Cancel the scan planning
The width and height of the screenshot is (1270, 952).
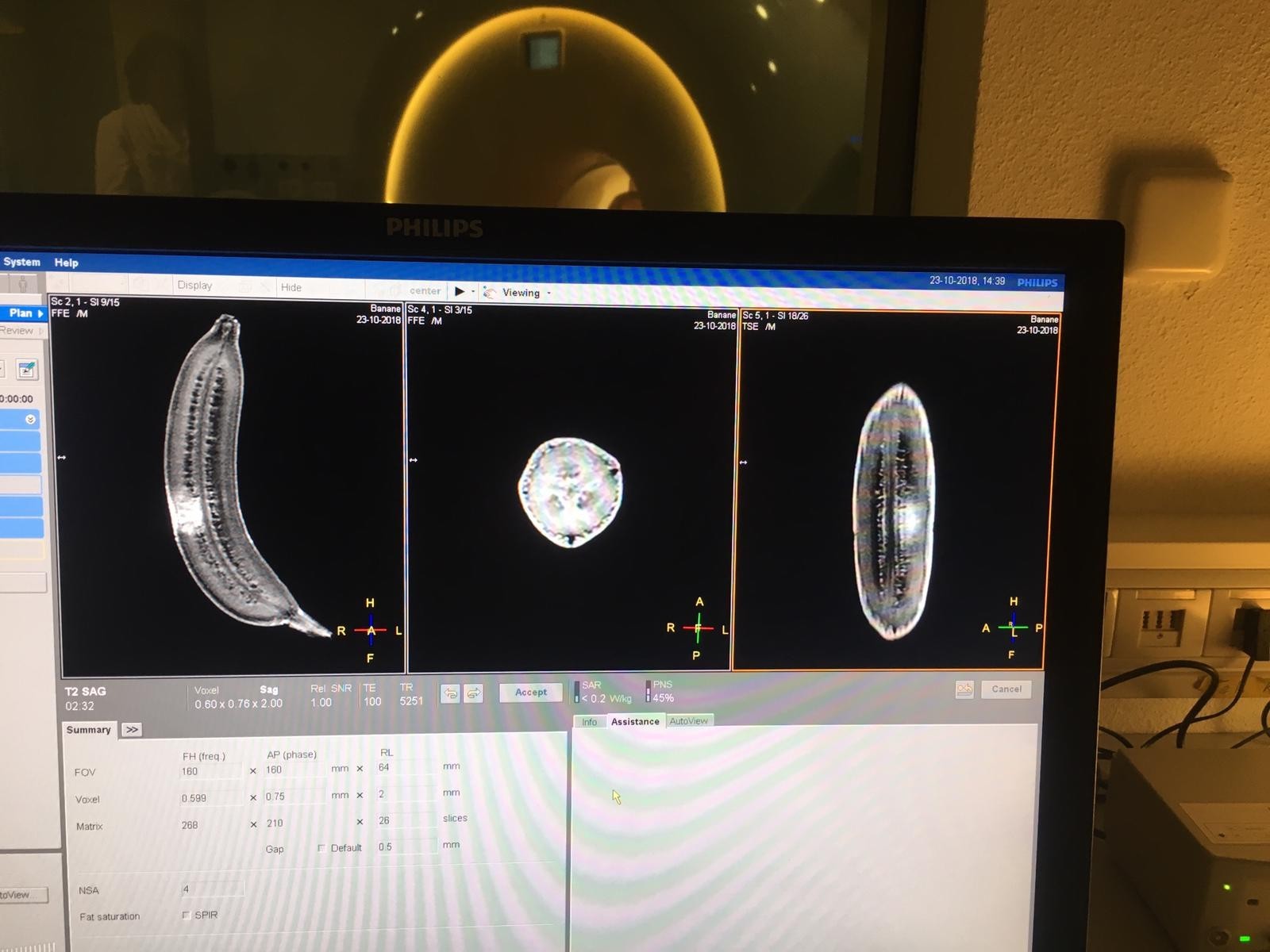click(x=1006, y=689)
